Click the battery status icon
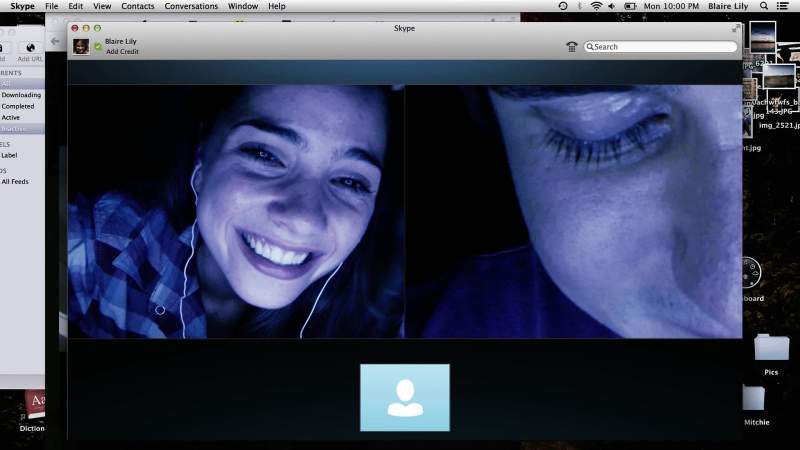The width and height of the screenshot is (800, 450). tap(631, 6)
